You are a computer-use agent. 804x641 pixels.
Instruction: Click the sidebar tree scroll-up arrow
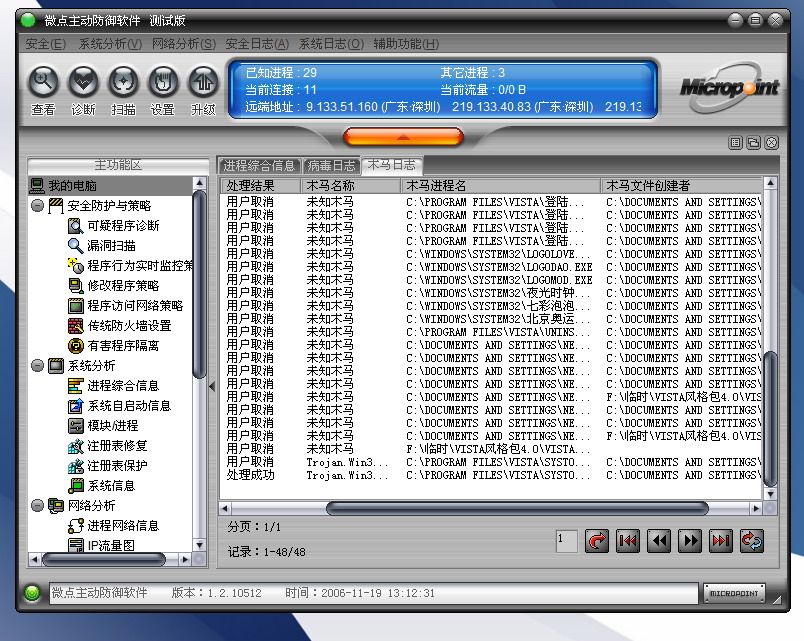[x=199, y=184]
